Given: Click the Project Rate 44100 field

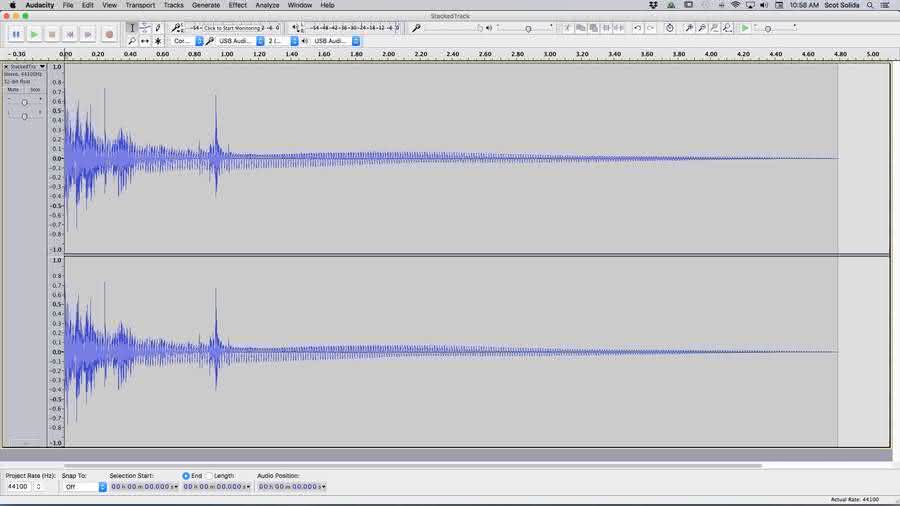Looking at the screenshot, I should pyautogui.click(x=18, y=486).
